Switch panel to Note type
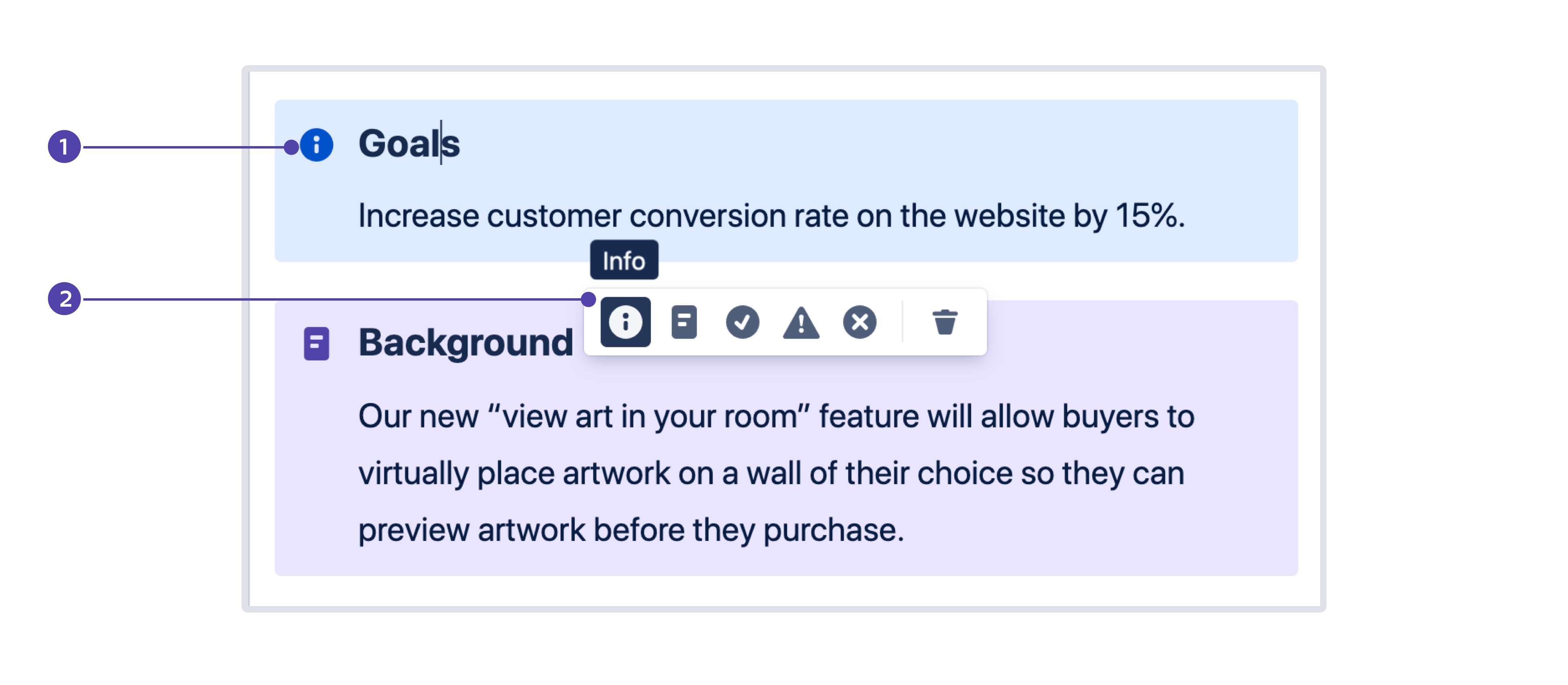This screenshot has width=1568, height=685. [683, 322]
